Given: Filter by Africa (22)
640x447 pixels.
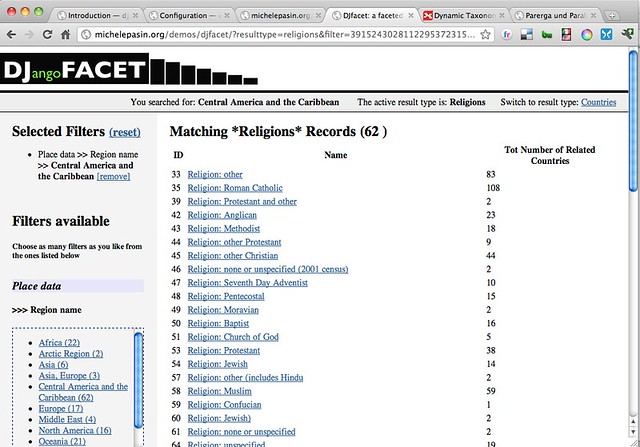Looking at the screenshot, I should coord(59,343).
